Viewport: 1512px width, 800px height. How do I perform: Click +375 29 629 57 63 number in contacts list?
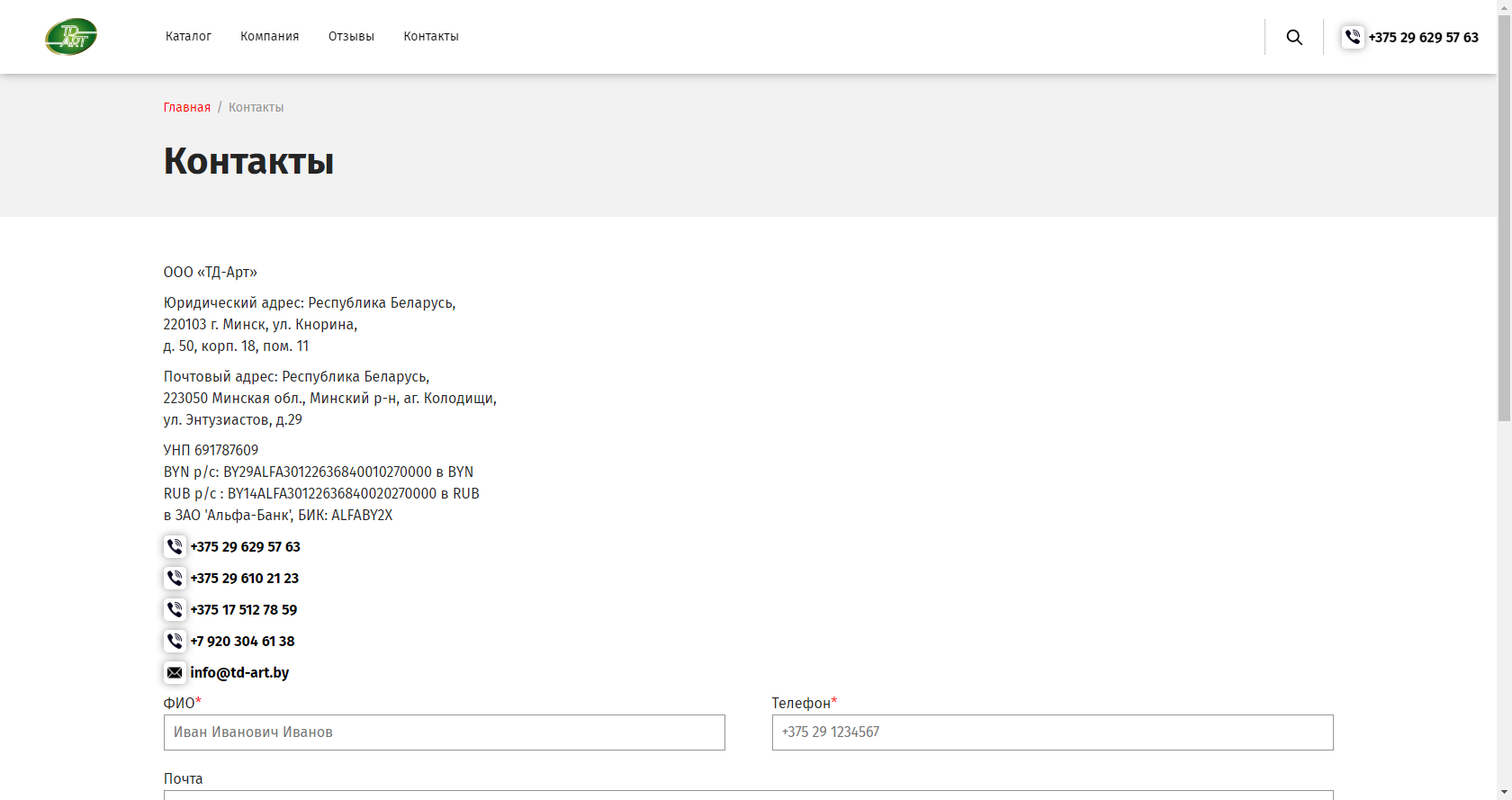[x=245, y=546]
